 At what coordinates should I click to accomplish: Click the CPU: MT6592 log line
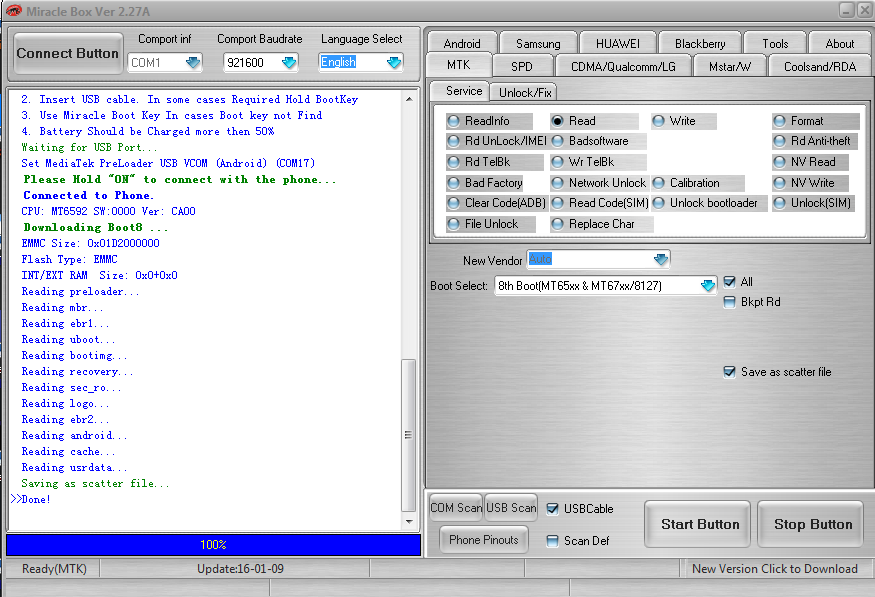108,211
